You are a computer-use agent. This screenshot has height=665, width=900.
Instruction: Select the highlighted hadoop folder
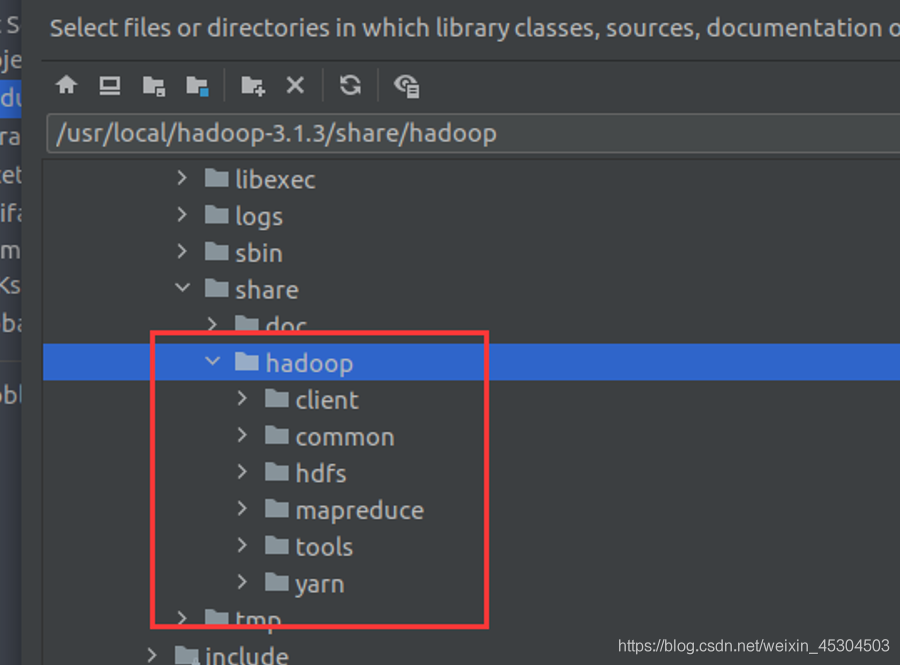(x=471, y=362)
